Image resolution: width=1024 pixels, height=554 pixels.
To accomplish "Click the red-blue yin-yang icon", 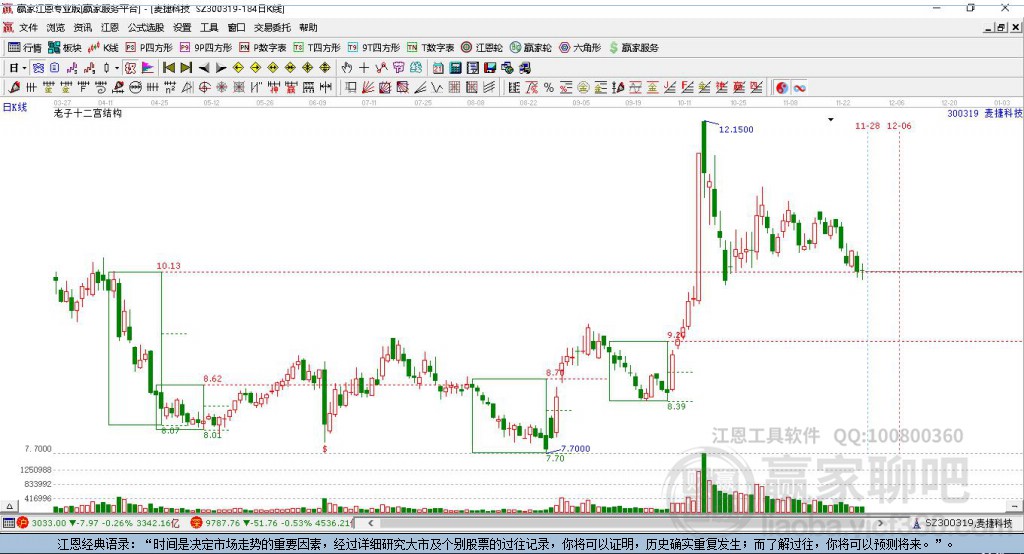I will [782, 88].
